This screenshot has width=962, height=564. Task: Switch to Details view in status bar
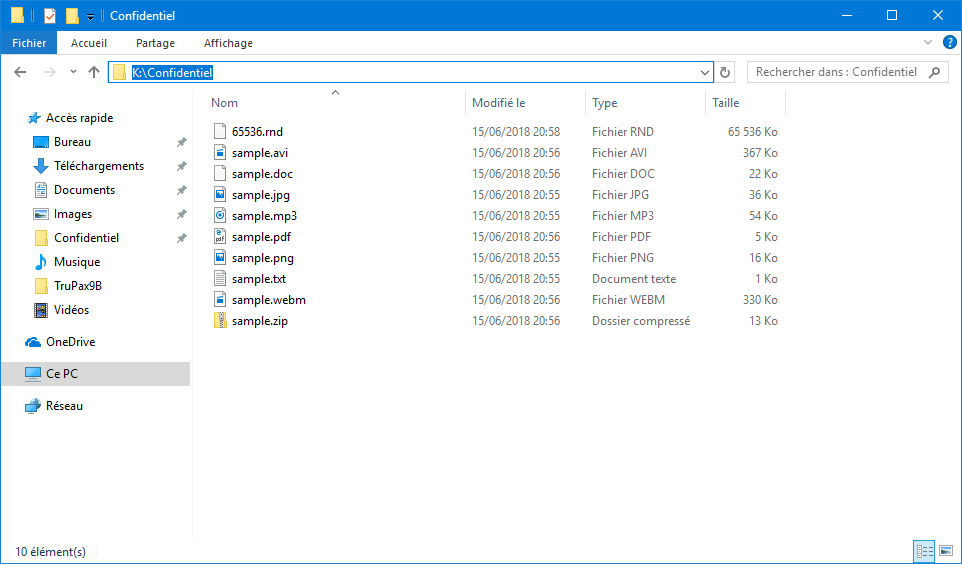pos(923,551)
